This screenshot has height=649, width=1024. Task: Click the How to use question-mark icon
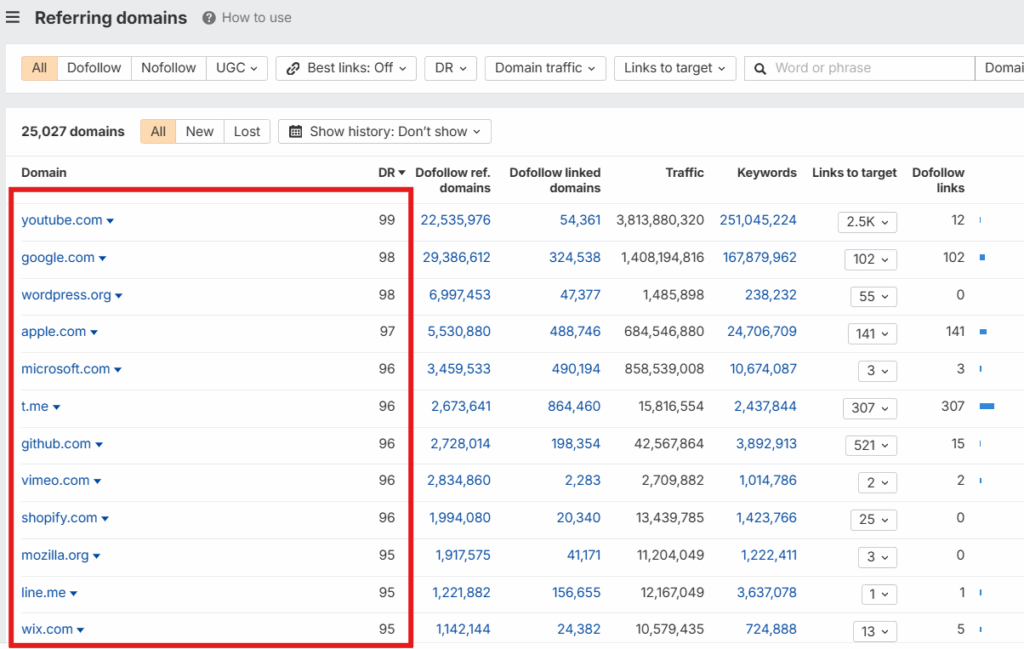209,18
